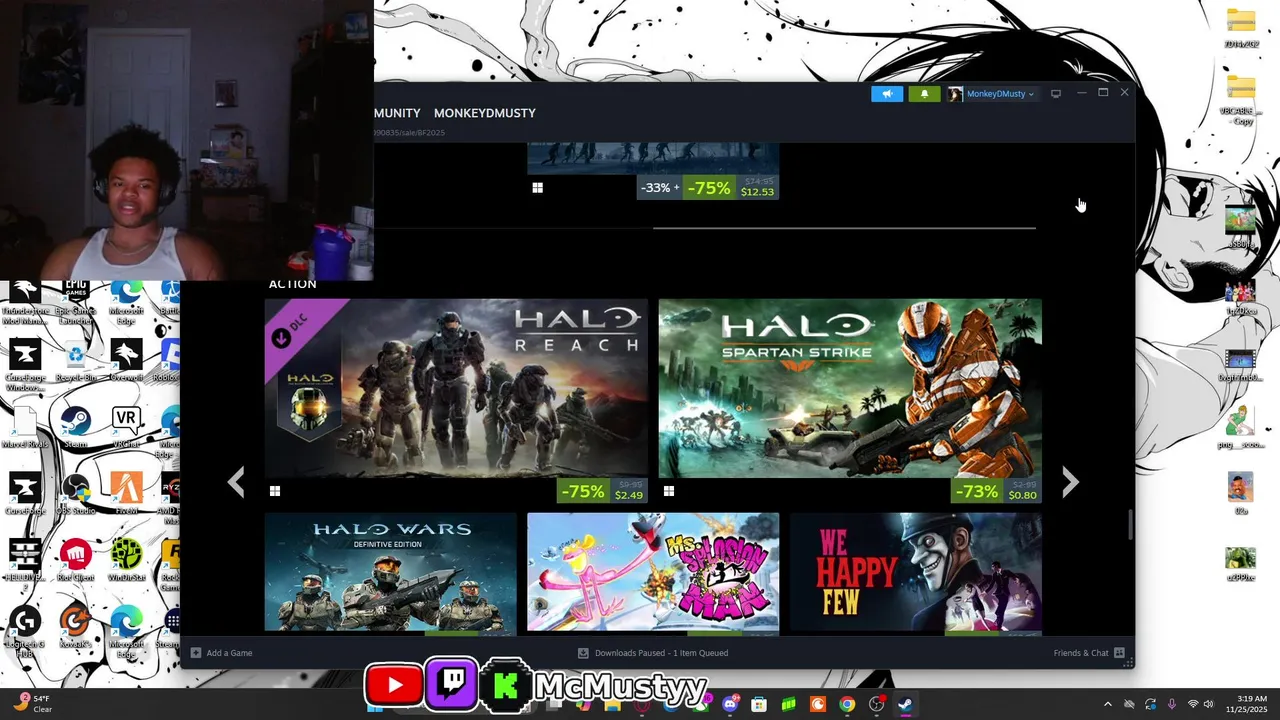Screen dimensions: 1280x720
Task: Open Discord from the taskbar
Action: pyautogui.click(x=731, y=704)
